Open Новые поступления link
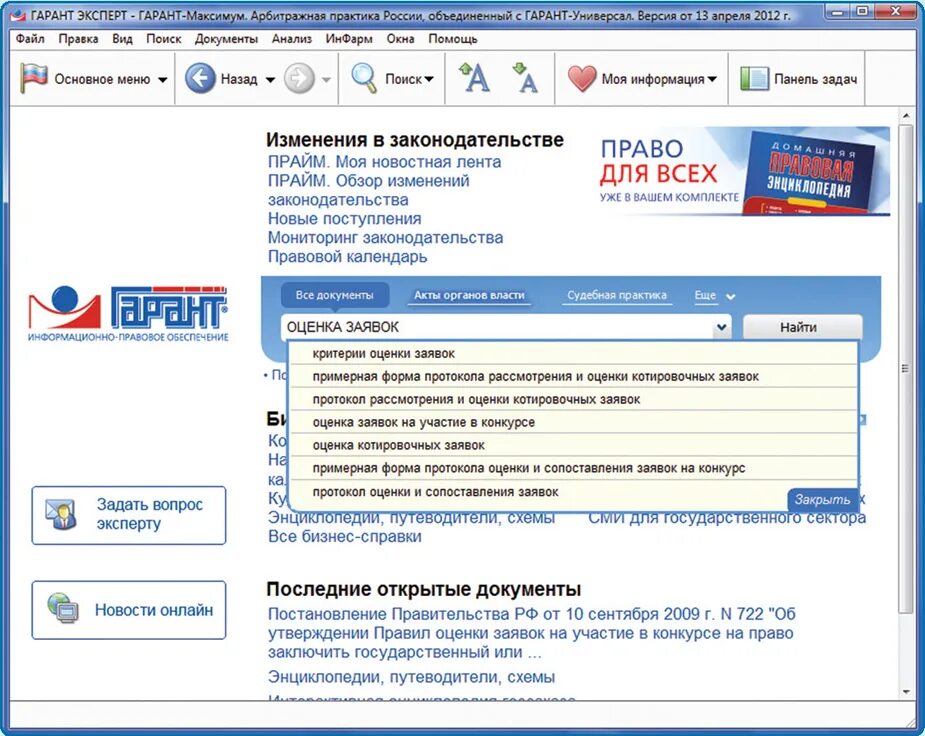Image resolution: width=925 pixels, height=736 pixels. 345,219
